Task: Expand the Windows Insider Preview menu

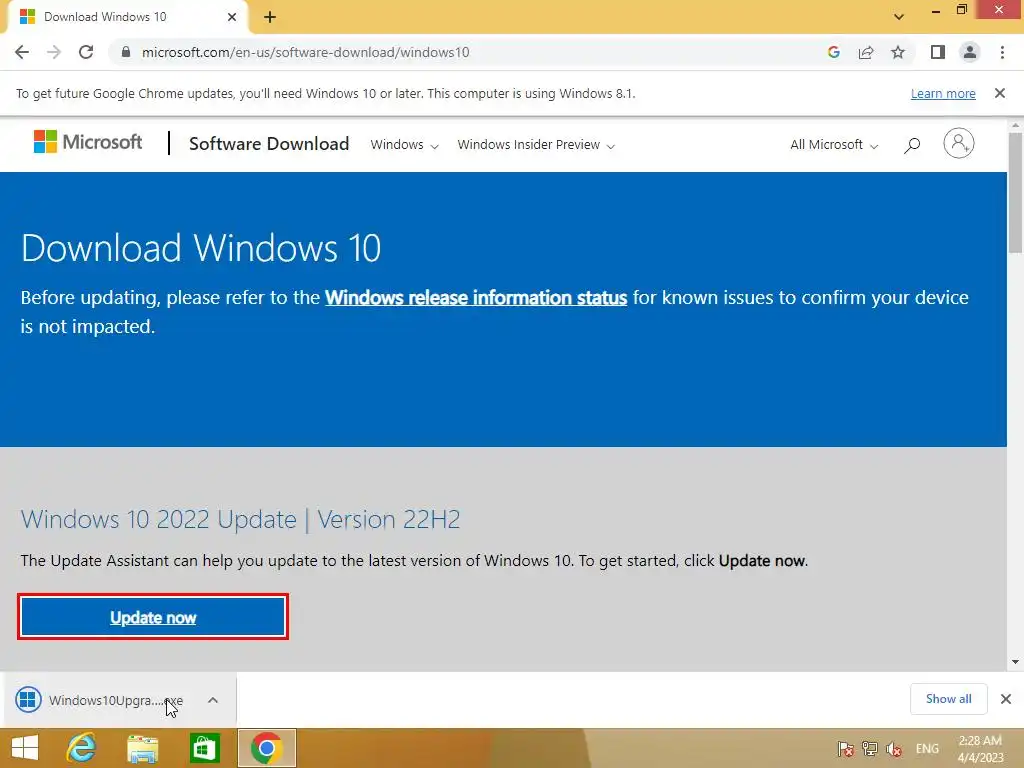Action: (536, 144)
